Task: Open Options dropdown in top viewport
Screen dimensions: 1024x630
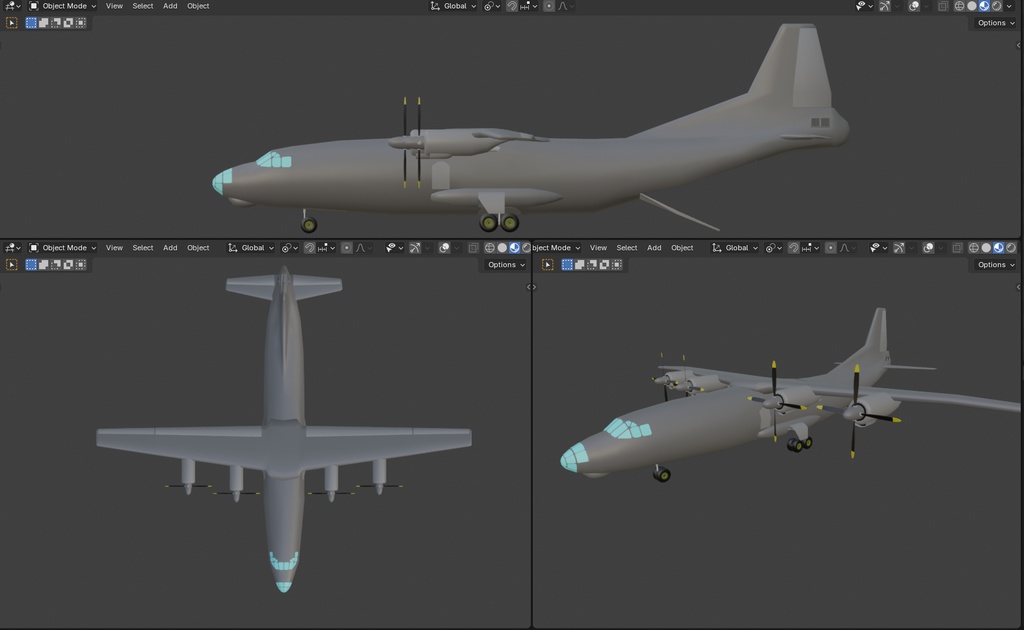Action: click(995, 23)
